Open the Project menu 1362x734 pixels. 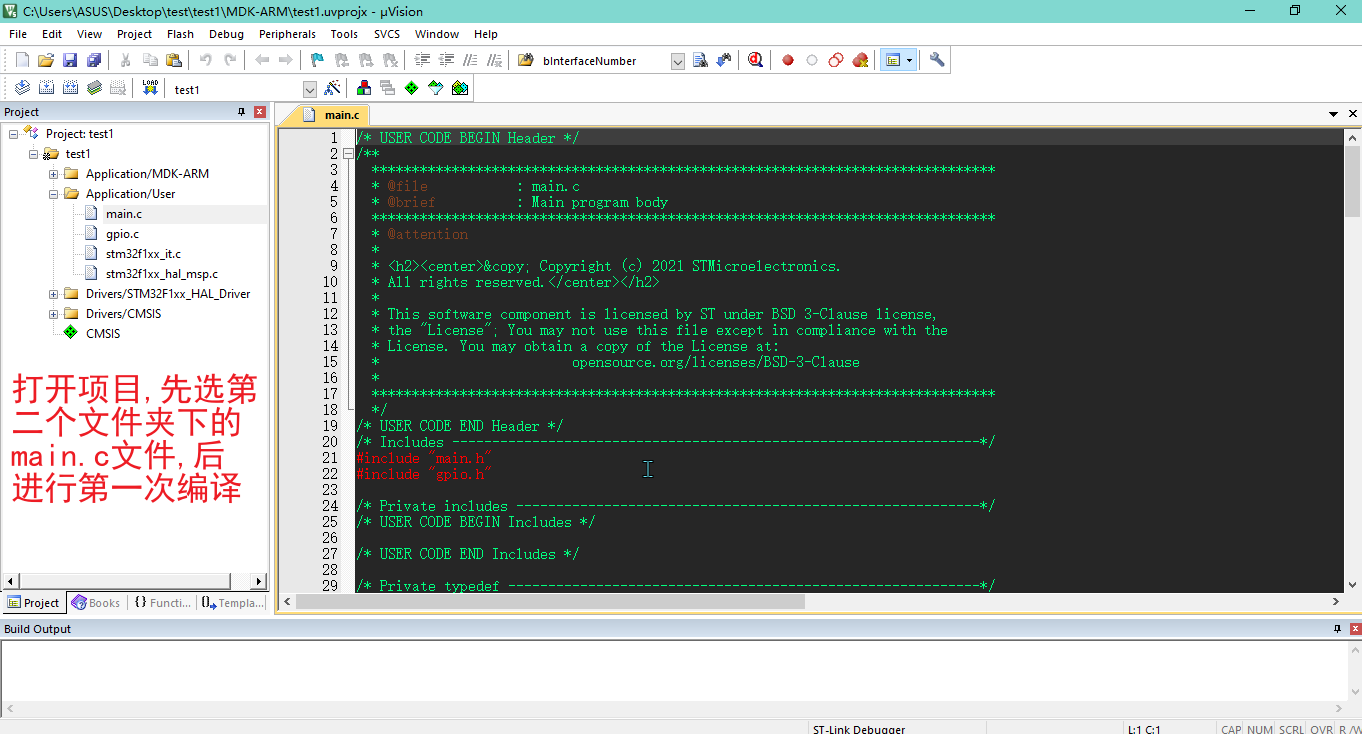(135, 34)
